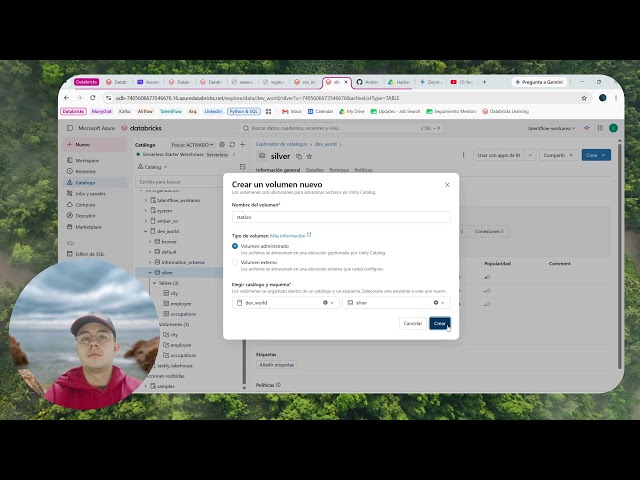The width and height of the screenshot is (640, 480).
Task: Click the Añadir etiquetas button
Action: (276, 365)
